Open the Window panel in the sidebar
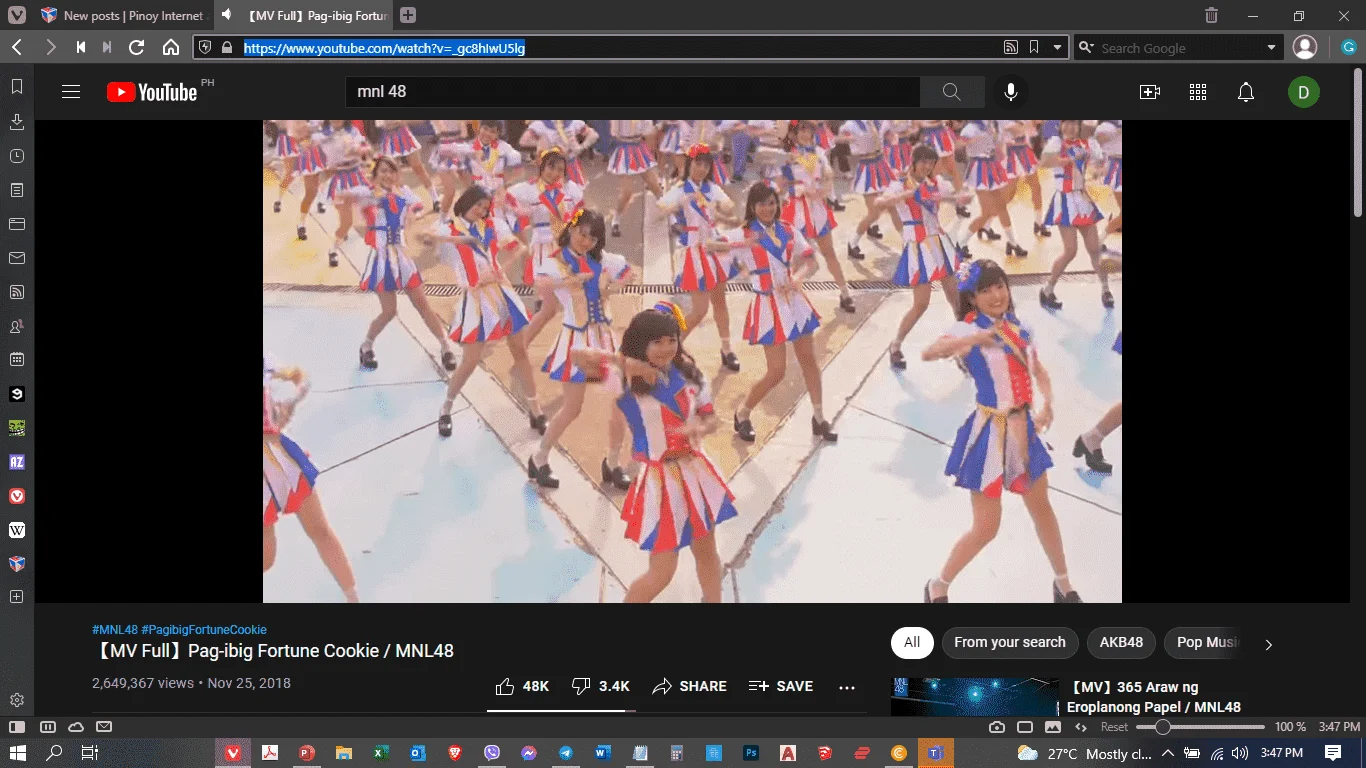Screen dimensions: 1366x768 tap(17, 224)
